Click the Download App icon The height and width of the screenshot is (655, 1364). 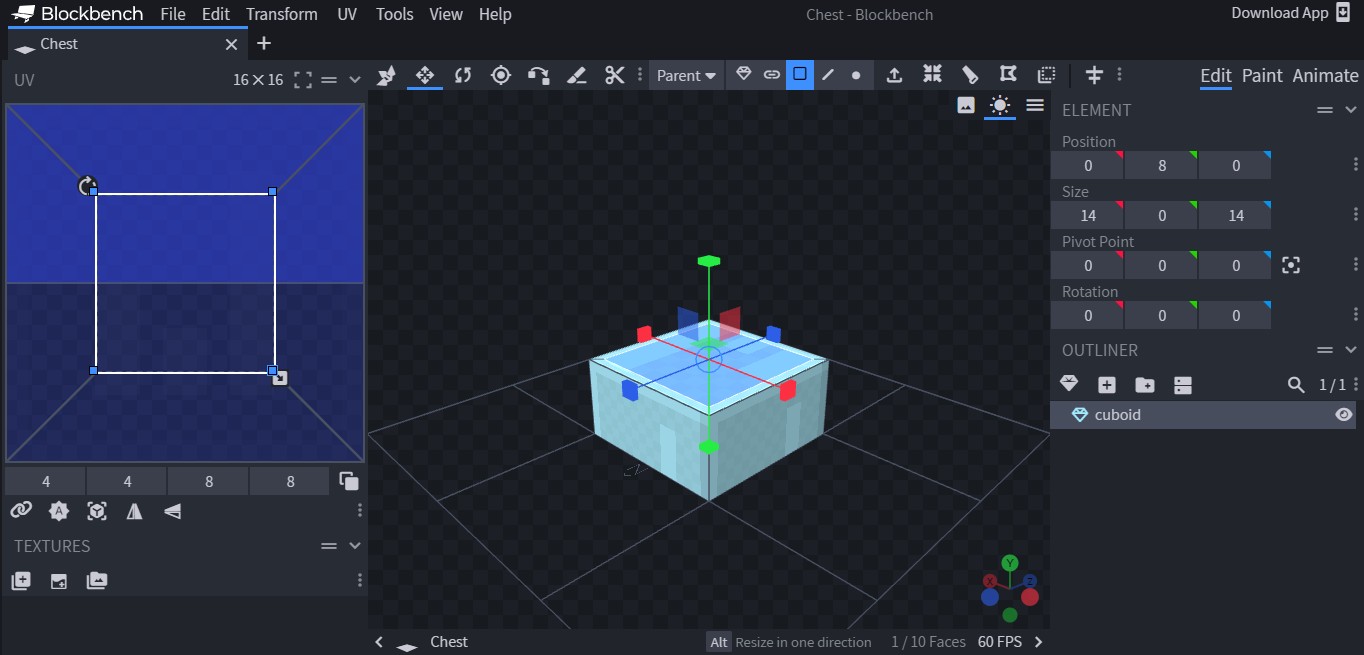[1343, 13]
